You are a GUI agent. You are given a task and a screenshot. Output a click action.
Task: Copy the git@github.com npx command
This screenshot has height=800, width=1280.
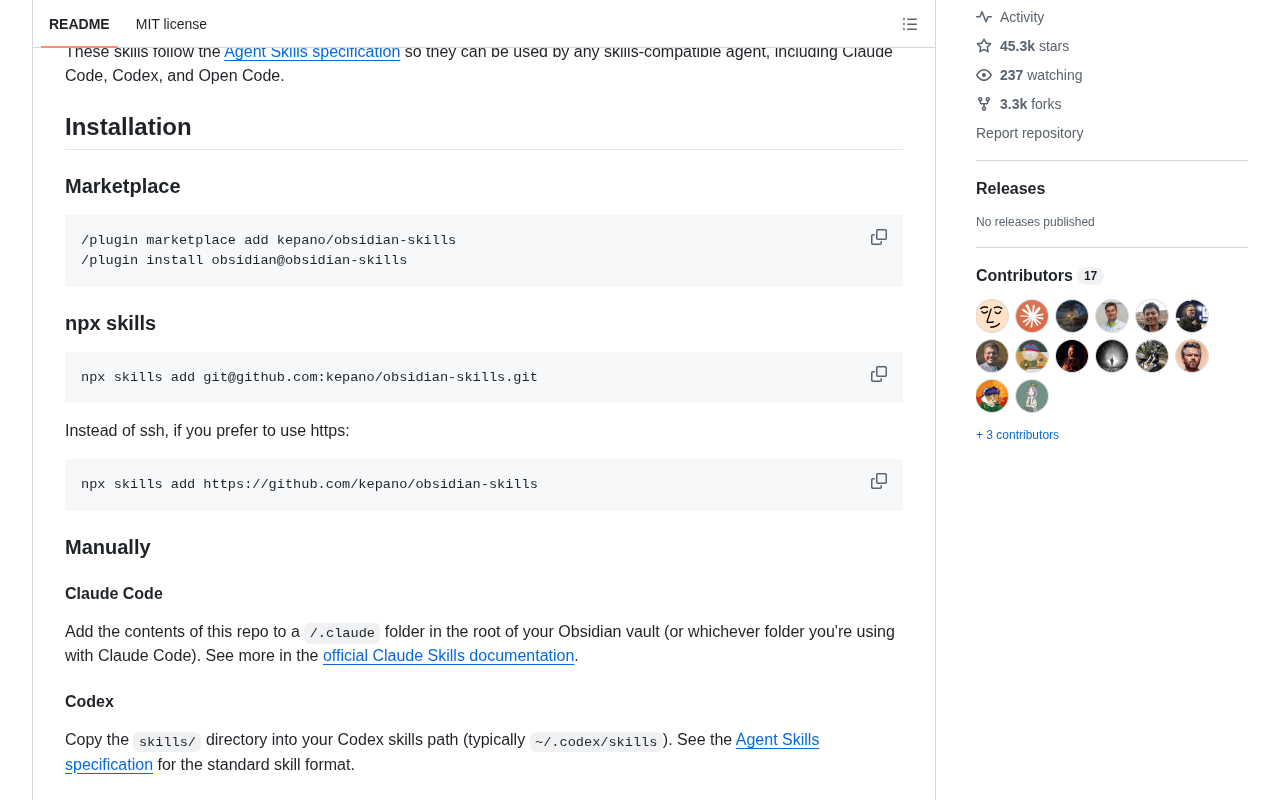click(879, 374)
